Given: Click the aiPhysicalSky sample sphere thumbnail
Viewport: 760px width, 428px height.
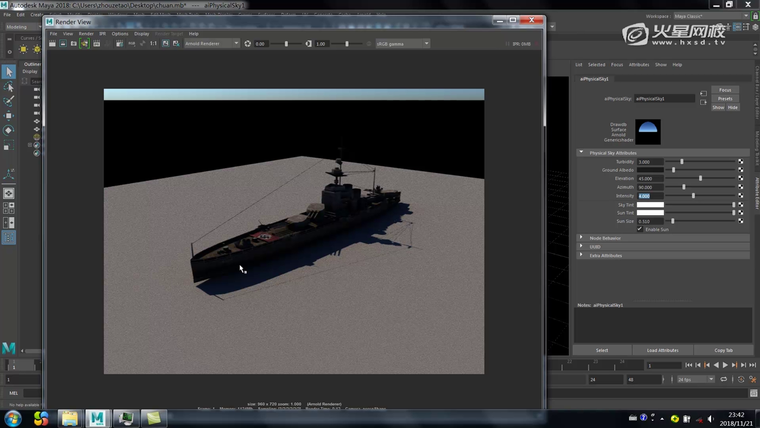Looking at the screenshot, I should click(648, 130).
